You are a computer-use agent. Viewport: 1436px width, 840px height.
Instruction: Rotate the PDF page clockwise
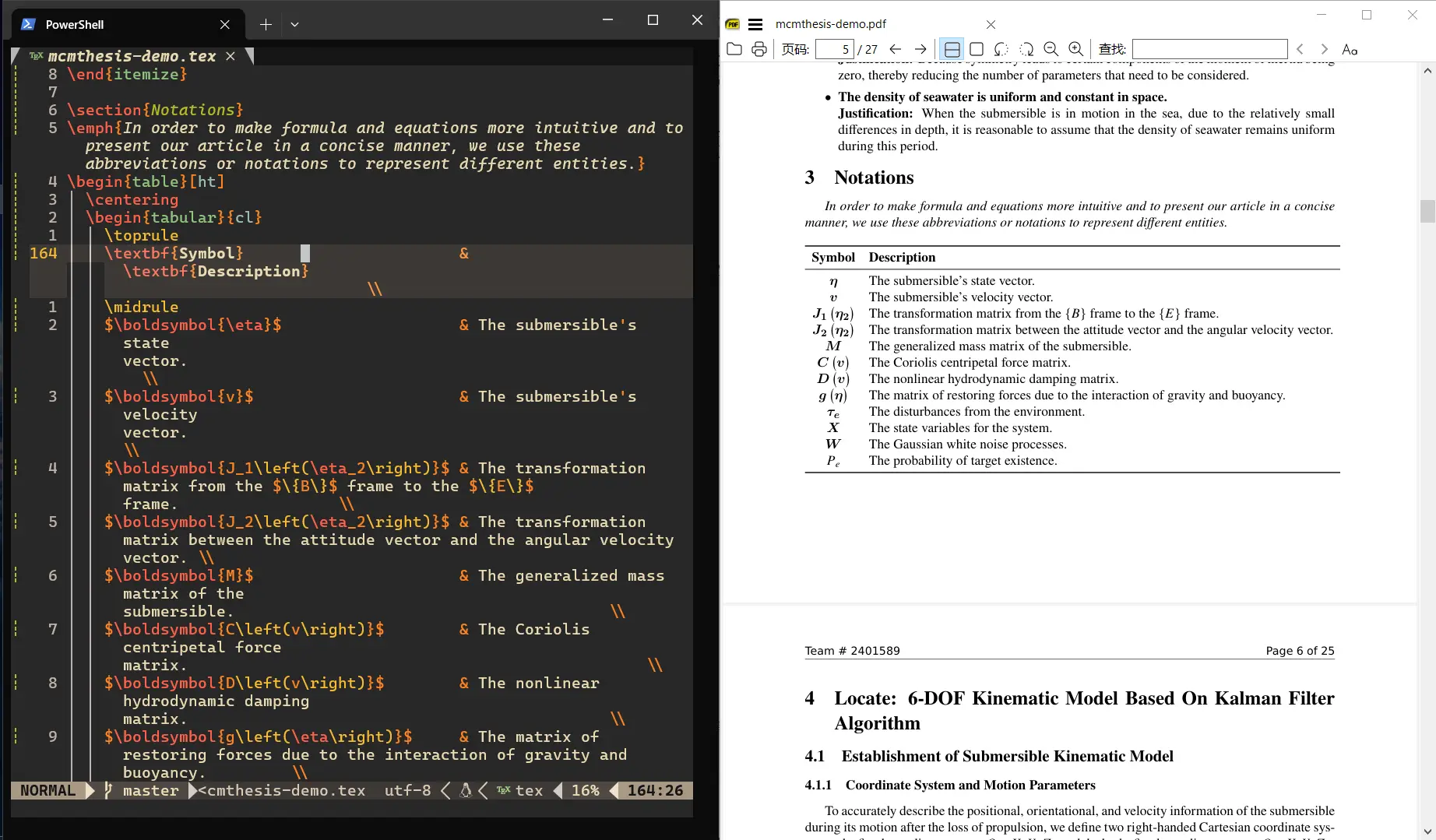pyautogui.click(x=1026, y=49)
